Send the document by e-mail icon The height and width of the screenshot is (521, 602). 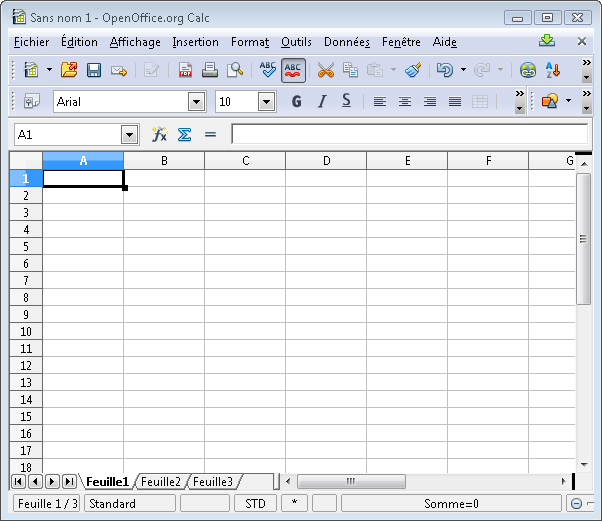pos(119,70)
